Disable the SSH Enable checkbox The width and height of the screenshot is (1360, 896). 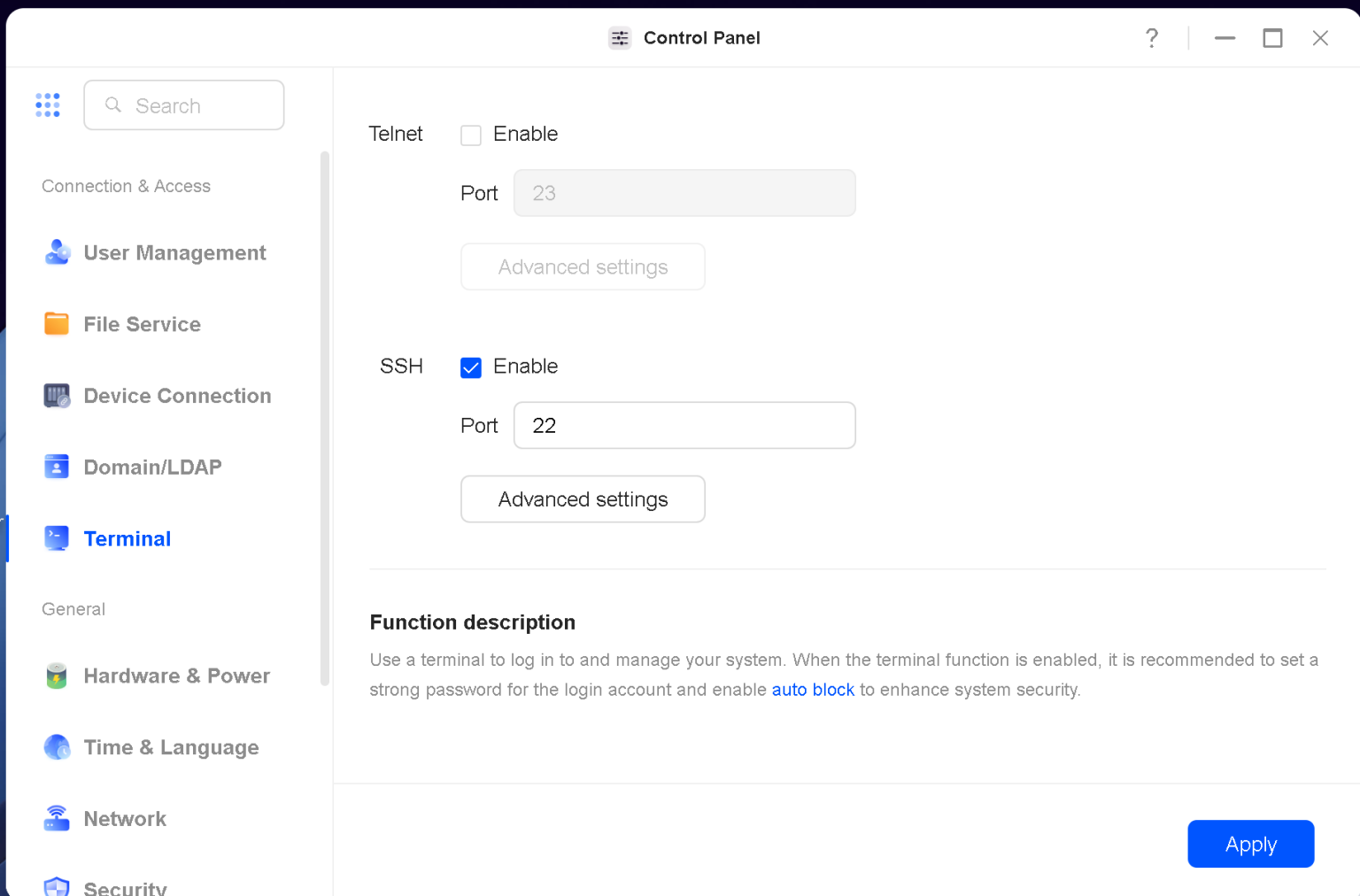point(471,367)
